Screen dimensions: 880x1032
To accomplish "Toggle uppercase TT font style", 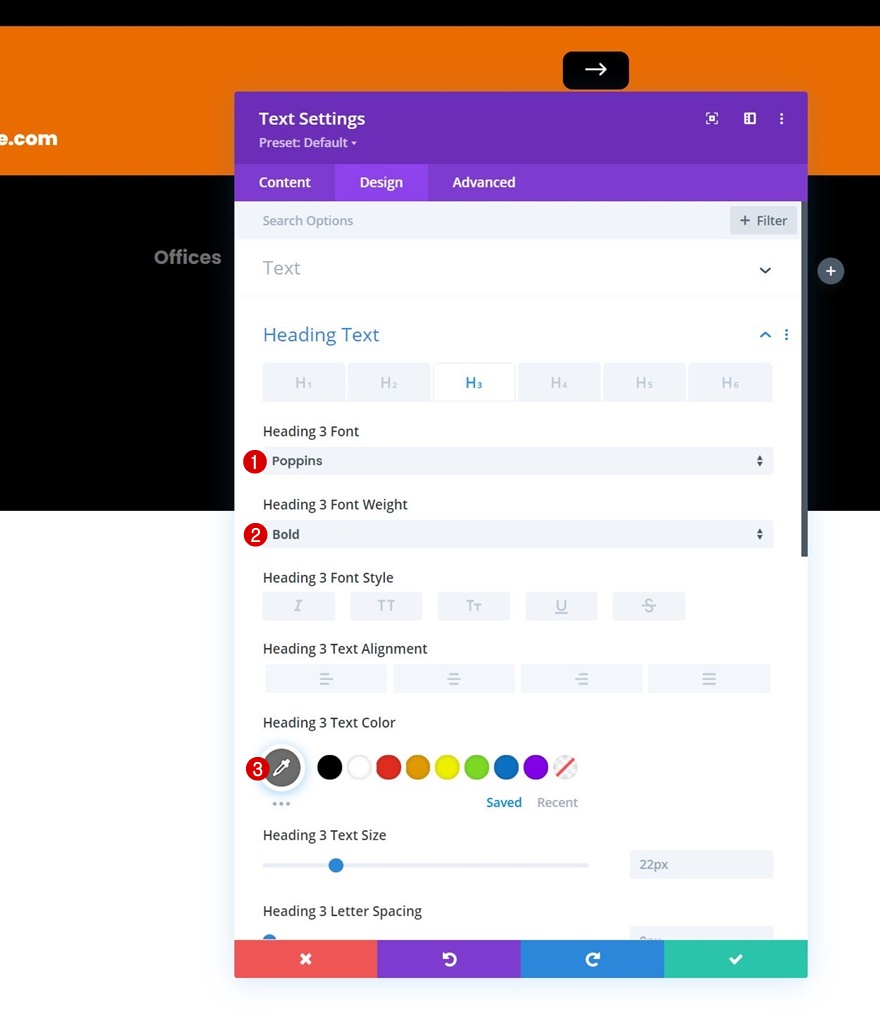I will tap(386, 606).
